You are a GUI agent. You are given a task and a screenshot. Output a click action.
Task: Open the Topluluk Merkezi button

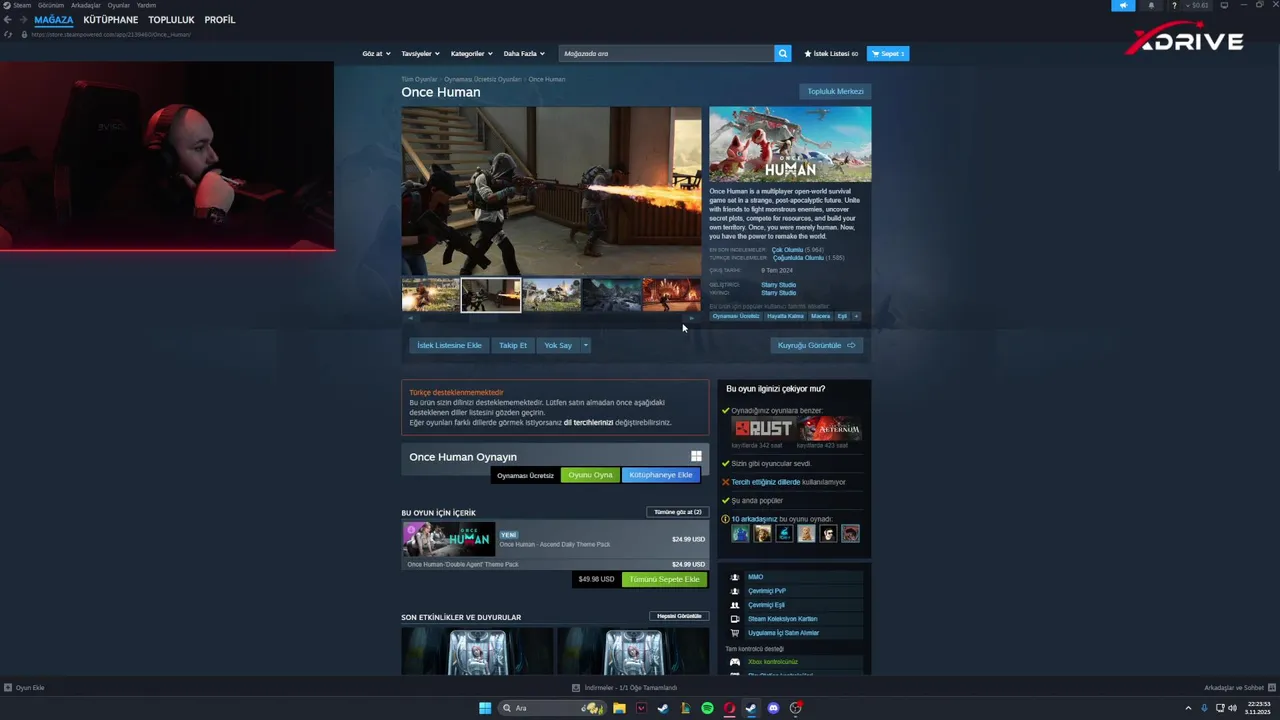835,91
